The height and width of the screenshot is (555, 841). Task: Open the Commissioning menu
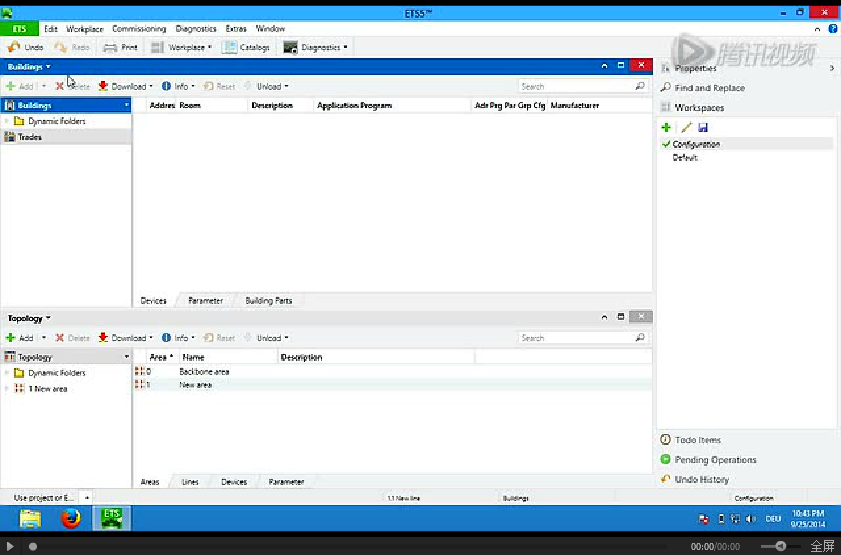(139, 29)
